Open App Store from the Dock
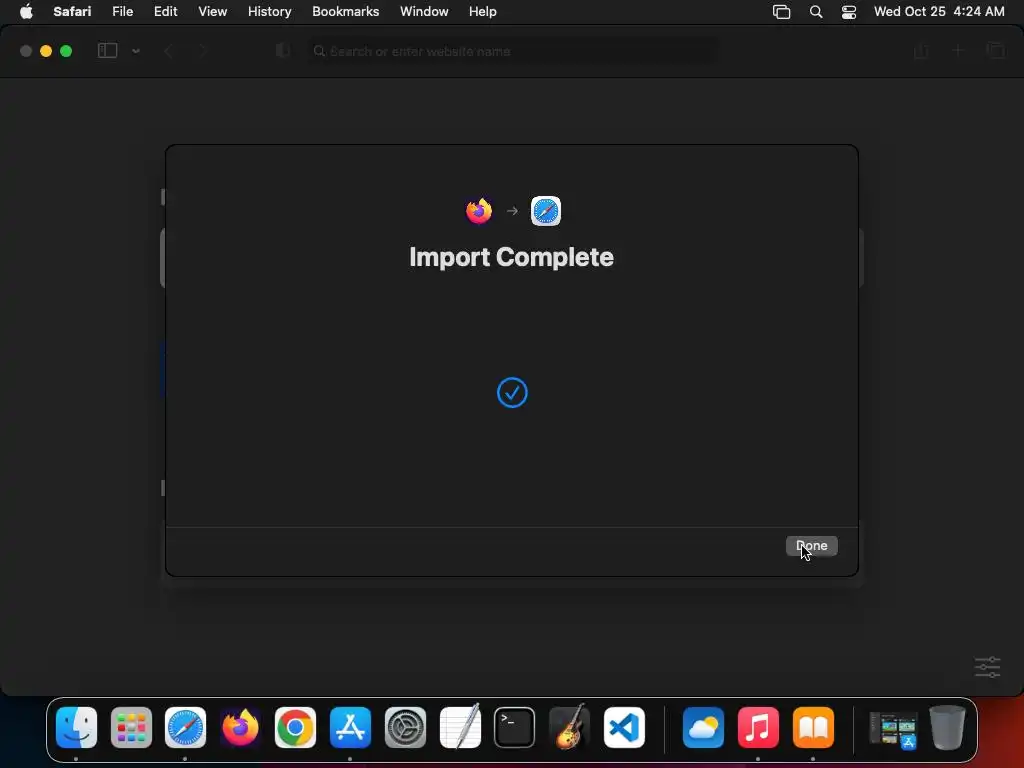Screen dimensions: 1024x768 [x=350, y=727]
